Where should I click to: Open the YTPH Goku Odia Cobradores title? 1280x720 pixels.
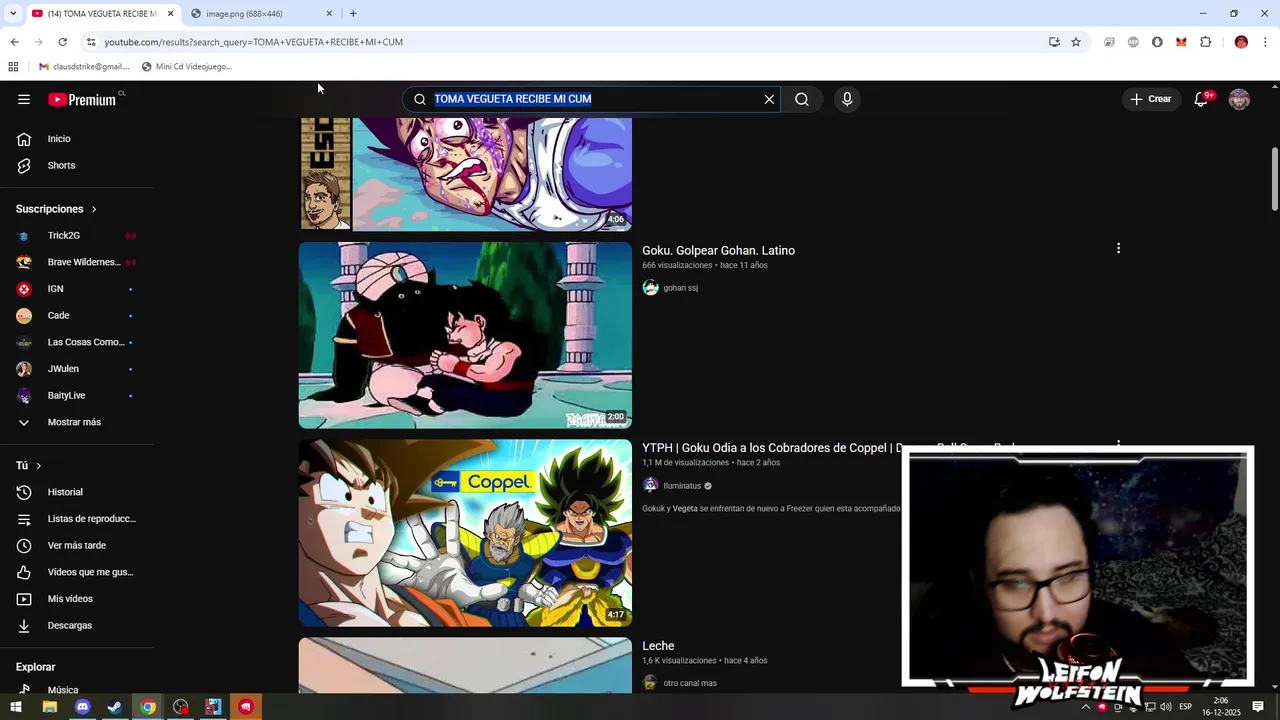click(771, 448)
